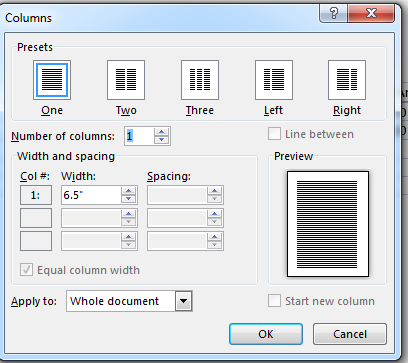Click Whole document combo box text
408x363 pixels.
click(114, 301)
